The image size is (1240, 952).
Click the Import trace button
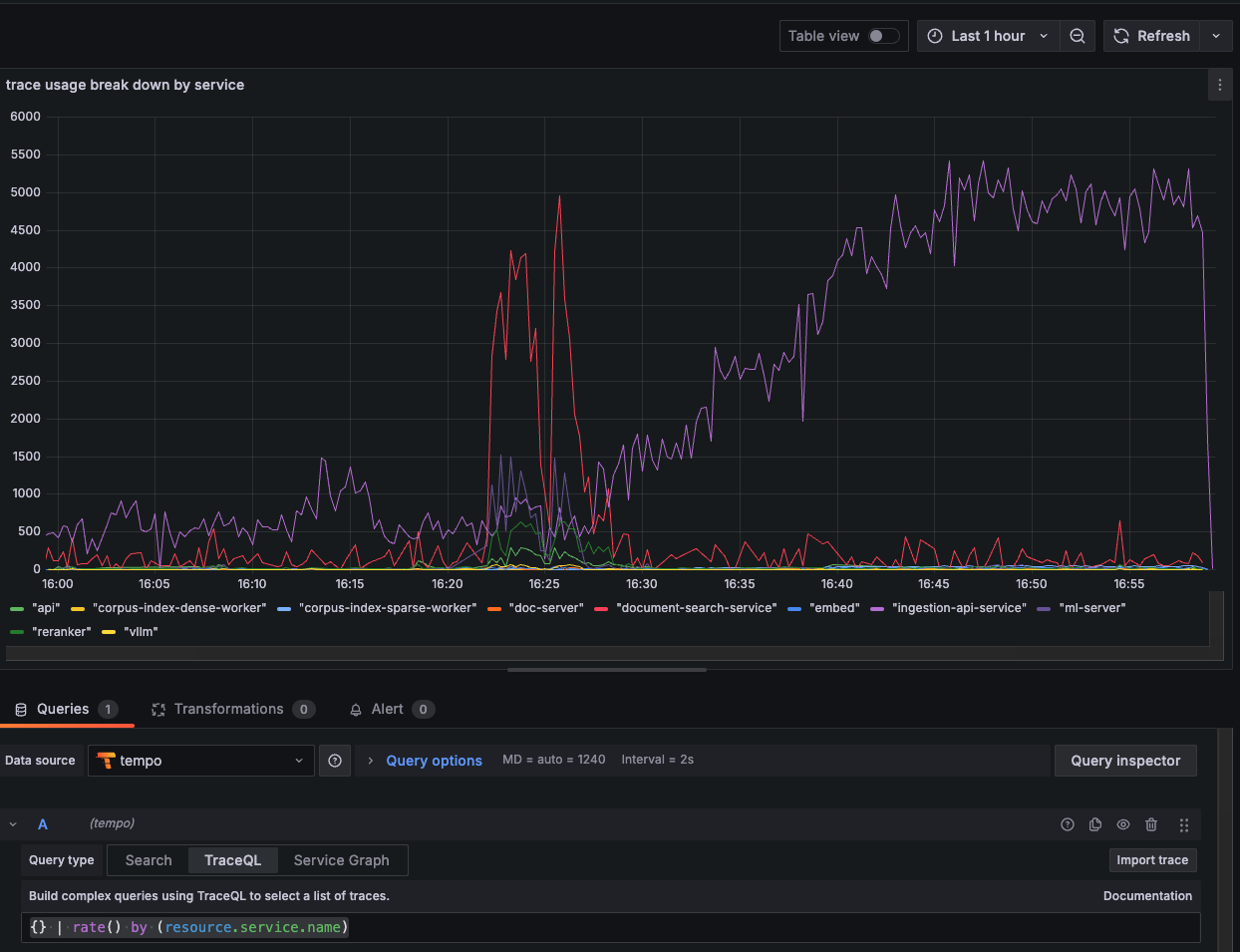pyautogui.click(x=1151, y=860)
